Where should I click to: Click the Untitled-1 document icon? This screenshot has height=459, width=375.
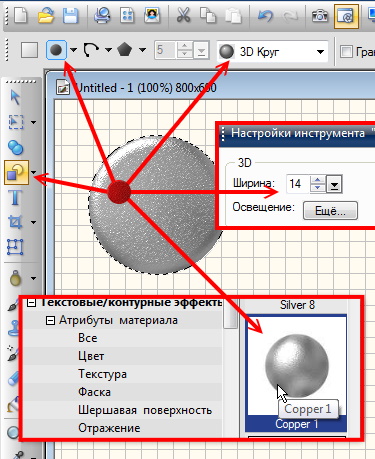click(63, 88)
